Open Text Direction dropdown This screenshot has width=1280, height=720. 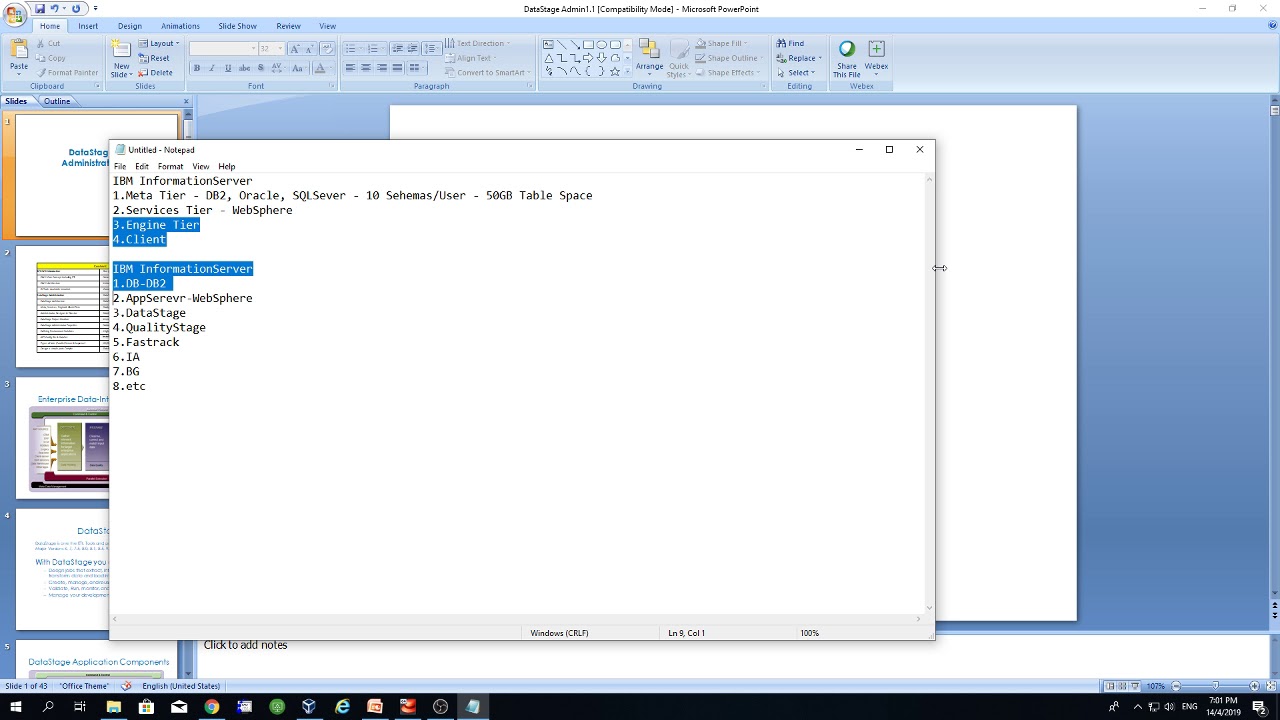(x=477, y=44)
